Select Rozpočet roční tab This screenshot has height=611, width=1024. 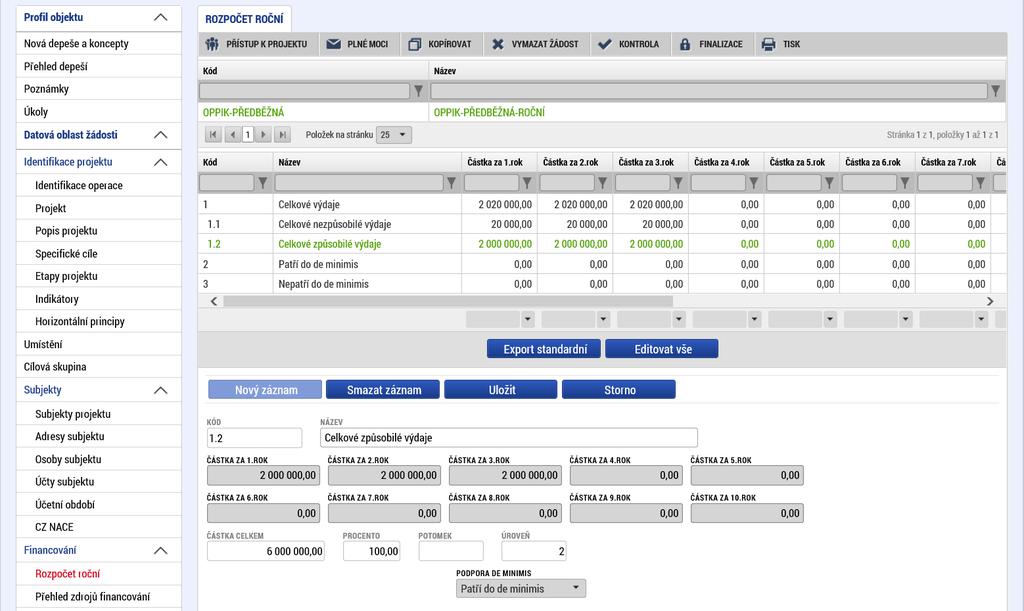[244, 19]
